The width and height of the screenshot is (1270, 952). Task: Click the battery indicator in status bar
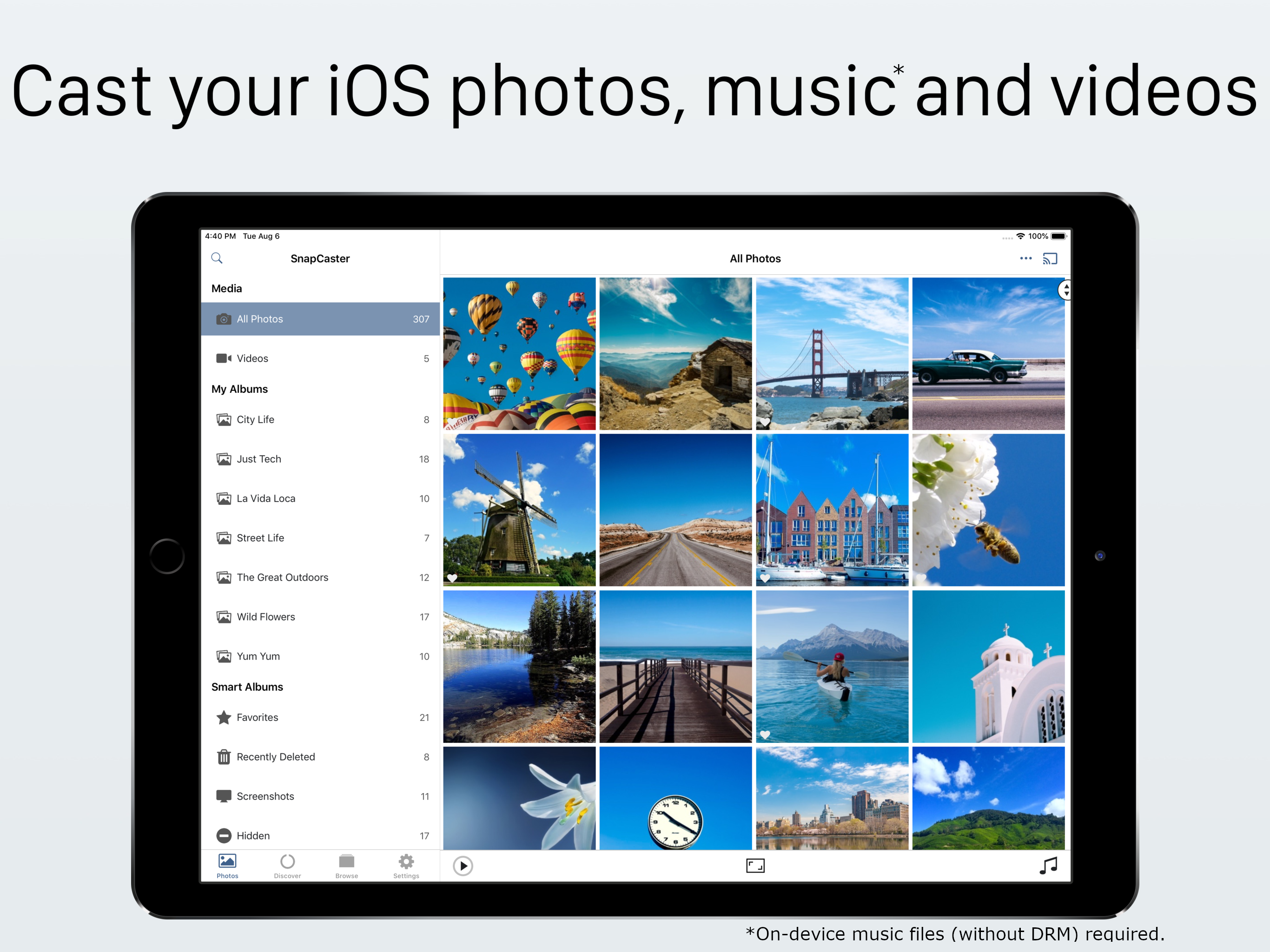pos(1058,236)
